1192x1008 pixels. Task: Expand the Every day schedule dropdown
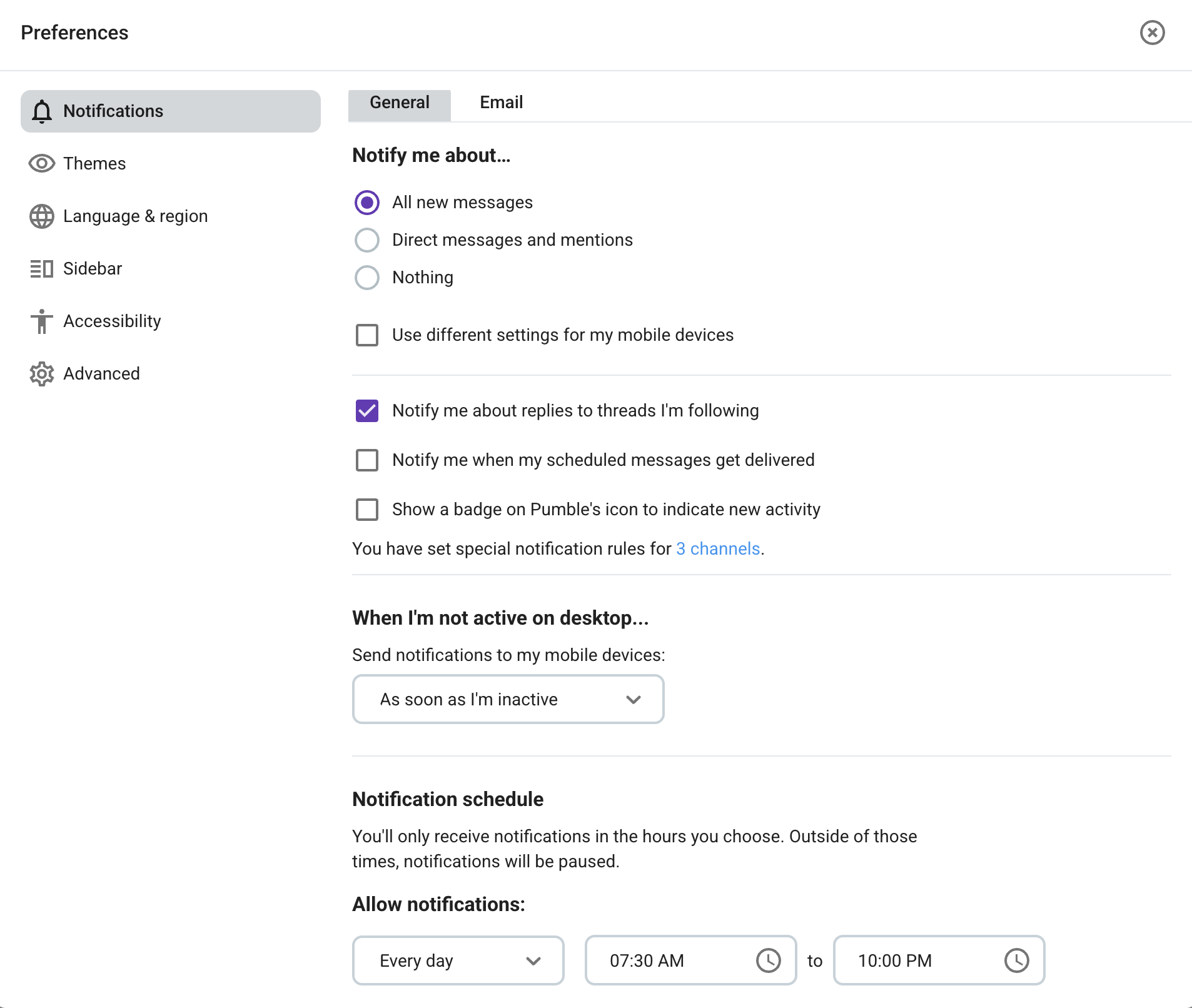pyautogui.click(x=533, y=960)
